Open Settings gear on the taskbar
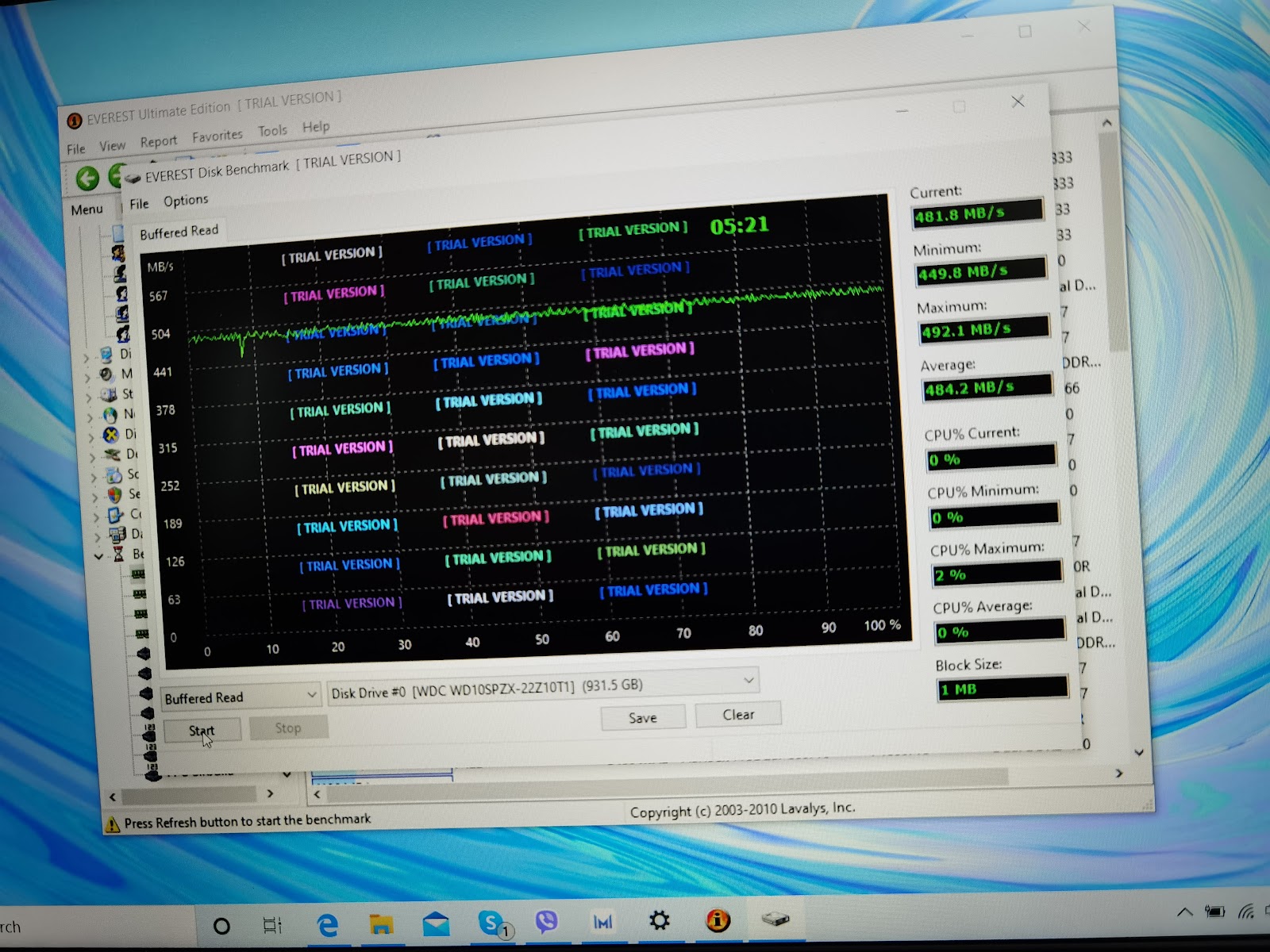 click(659, 920)
